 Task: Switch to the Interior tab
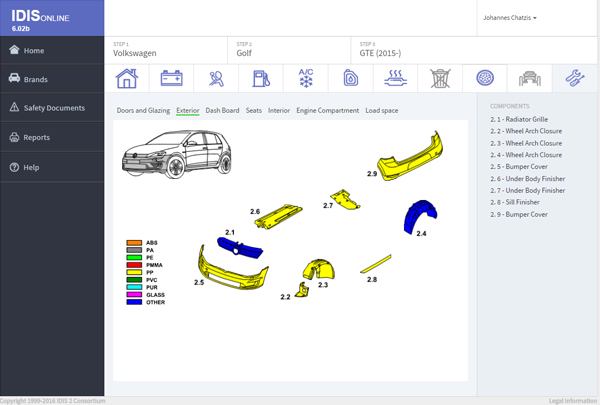point(279,110)
